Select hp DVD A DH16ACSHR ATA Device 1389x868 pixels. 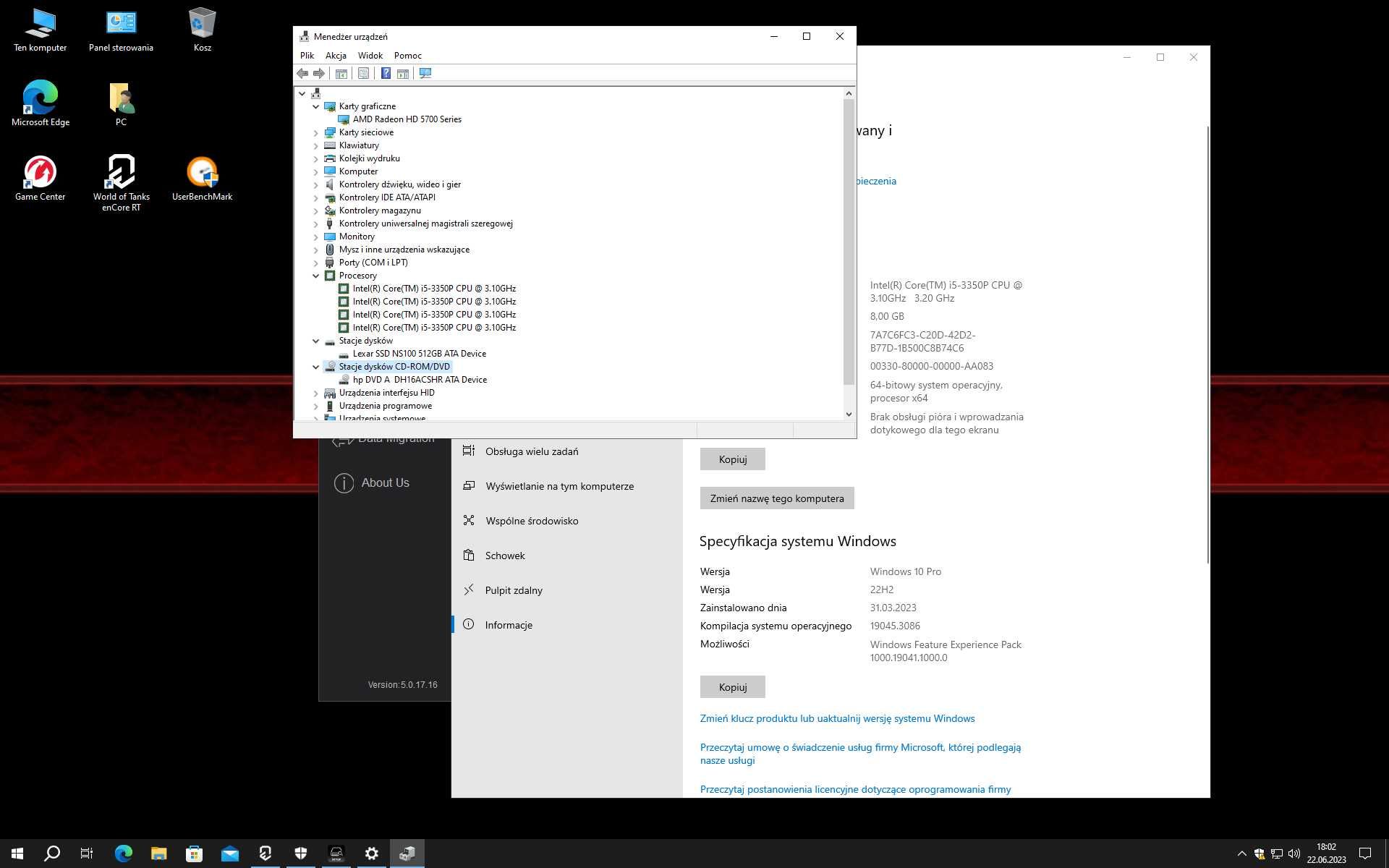click(x=420, y=380)
